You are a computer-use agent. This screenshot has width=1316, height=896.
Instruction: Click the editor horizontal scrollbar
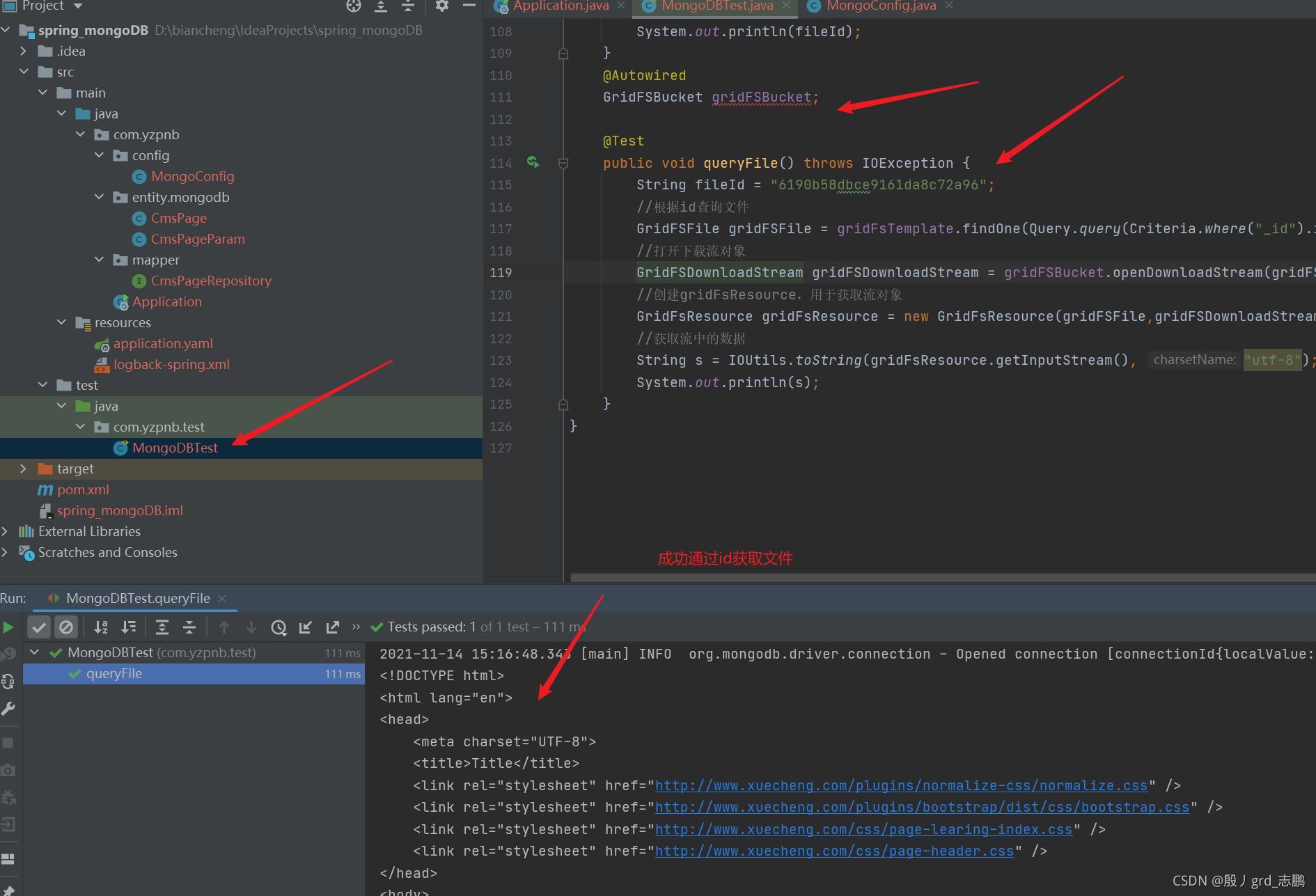pyautogui.click(x=943, y=578)
